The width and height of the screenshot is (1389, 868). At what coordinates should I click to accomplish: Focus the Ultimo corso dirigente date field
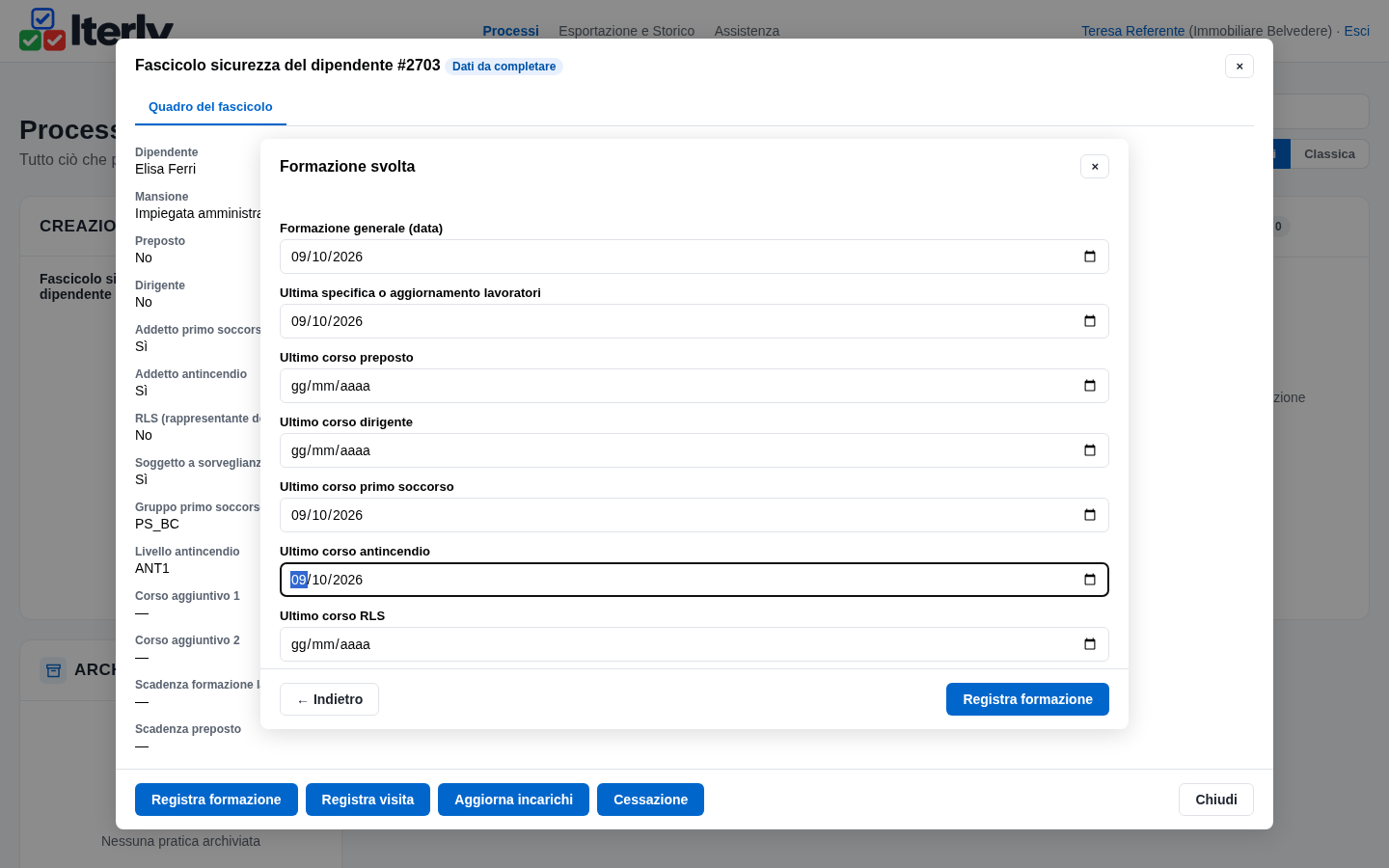click(694, 450)
